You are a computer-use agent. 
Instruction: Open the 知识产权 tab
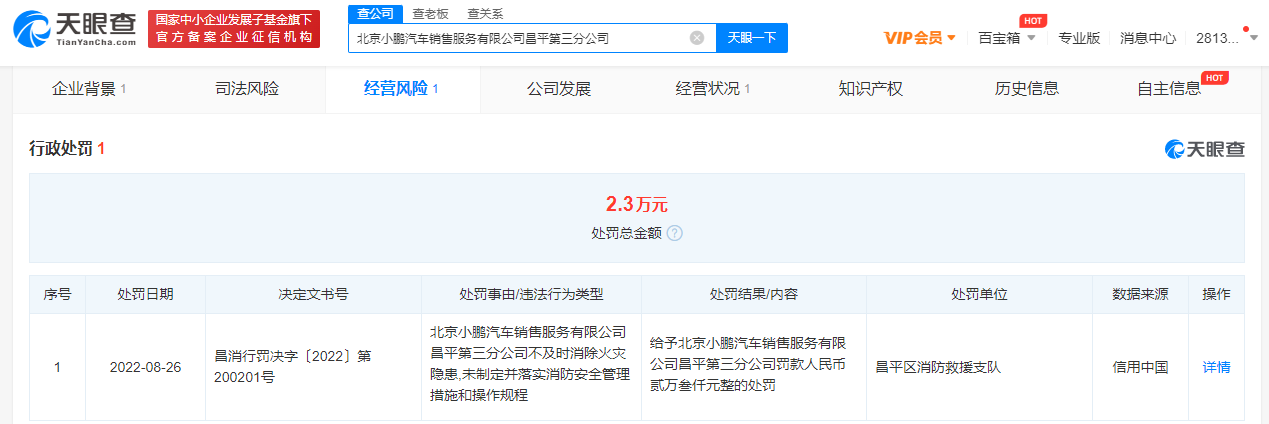tap(870, 89)
